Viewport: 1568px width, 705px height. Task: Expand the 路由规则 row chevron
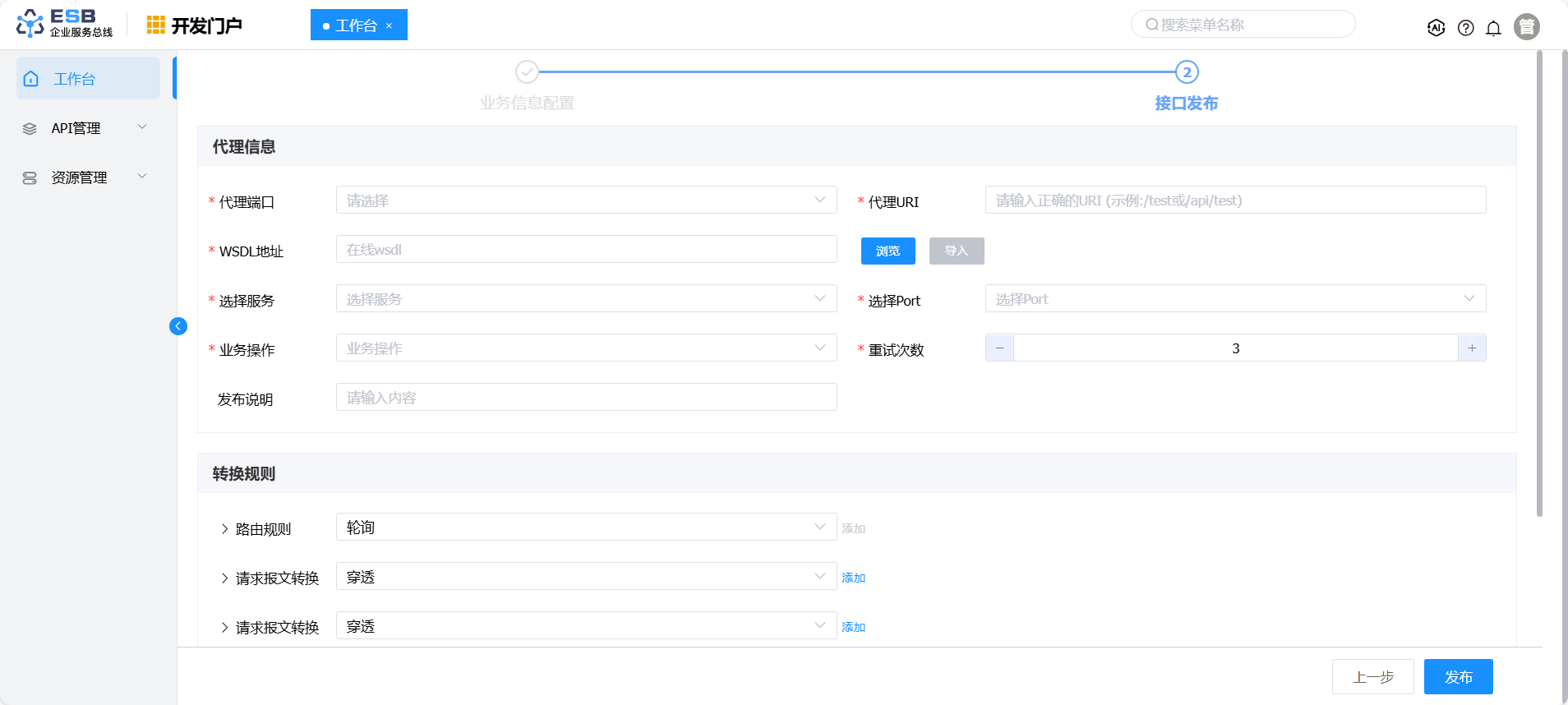(x=224, y=529)
